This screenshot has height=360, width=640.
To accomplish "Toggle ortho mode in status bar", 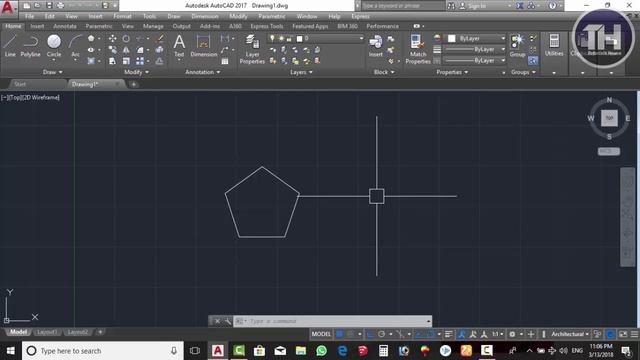I will point(370,334).
